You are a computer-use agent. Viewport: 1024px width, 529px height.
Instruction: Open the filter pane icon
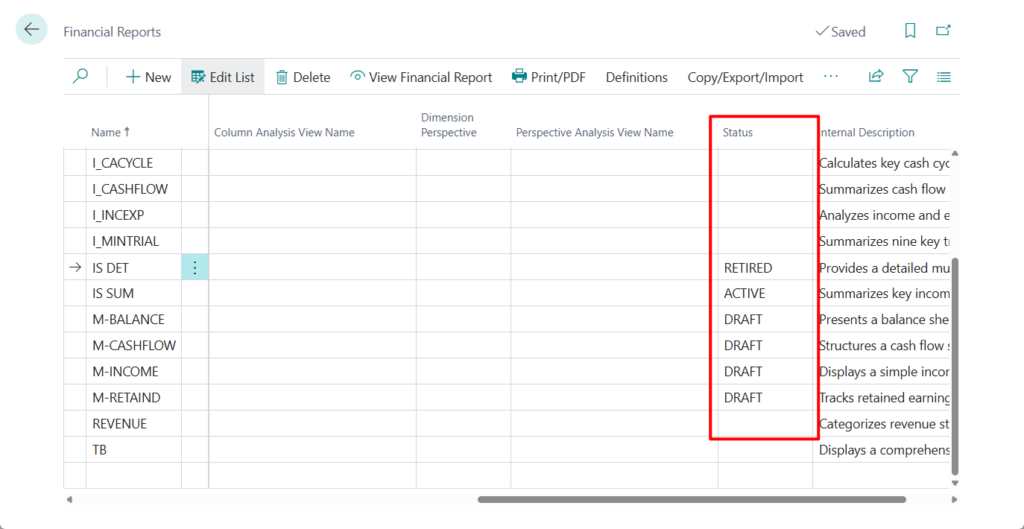[x=910, y=77]
